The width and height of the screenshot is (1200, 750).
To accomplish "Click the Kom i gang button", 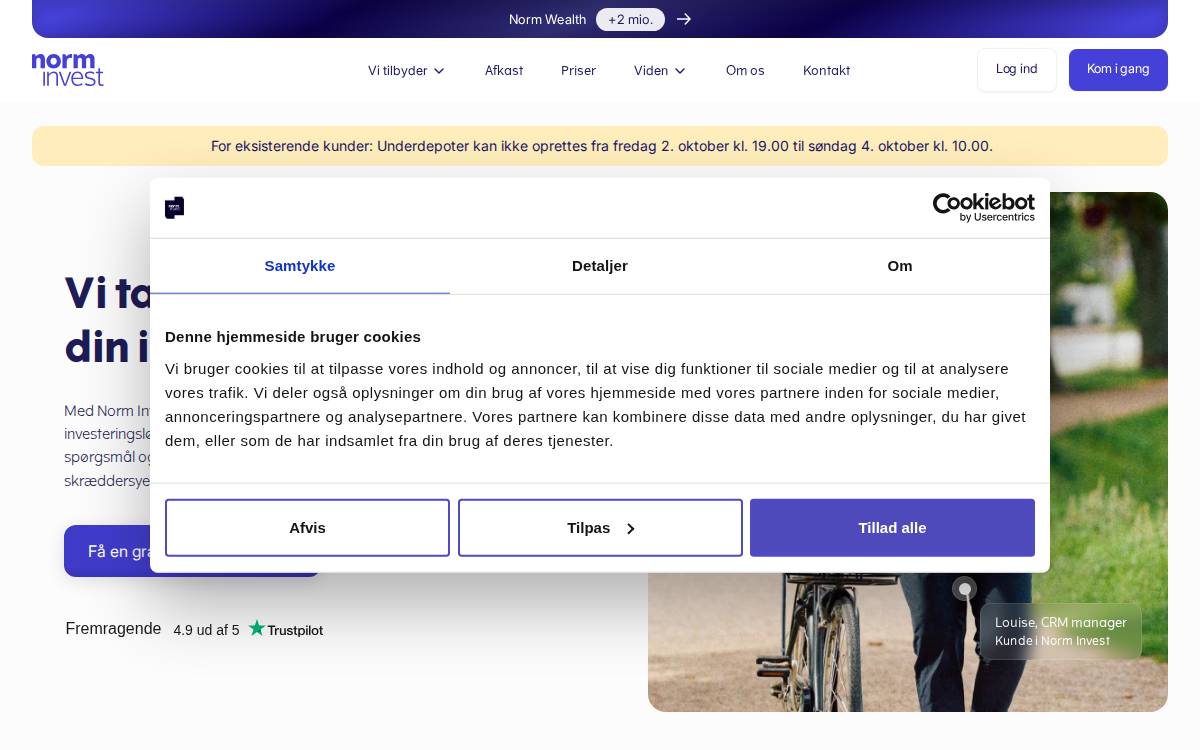I will pyautogui.click(x=1118, y=70).
